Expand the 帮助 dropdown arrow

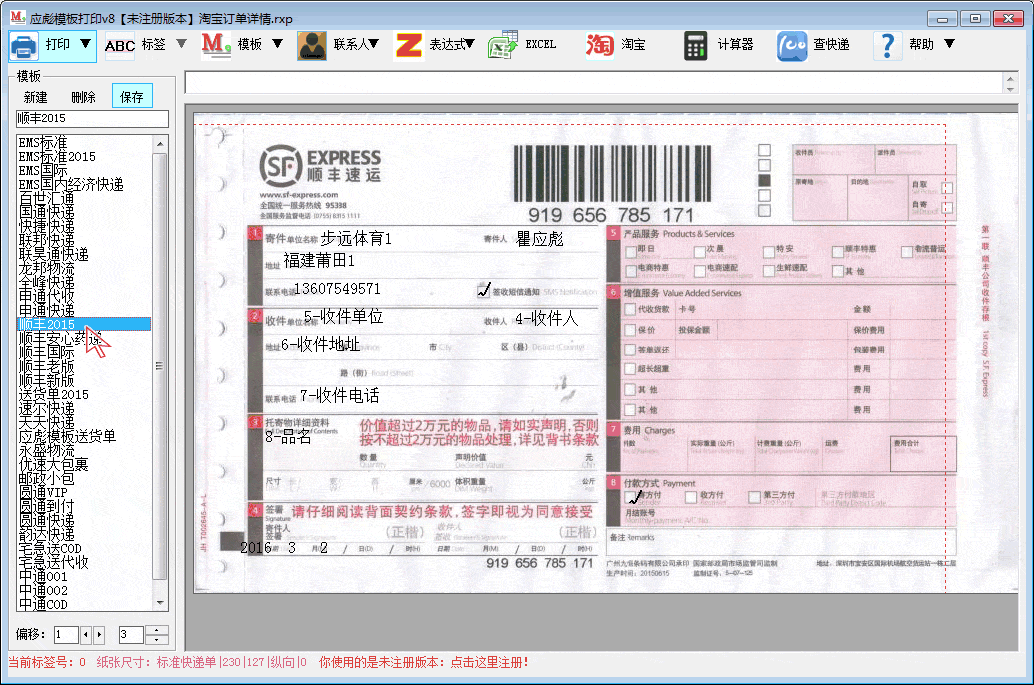949,44
